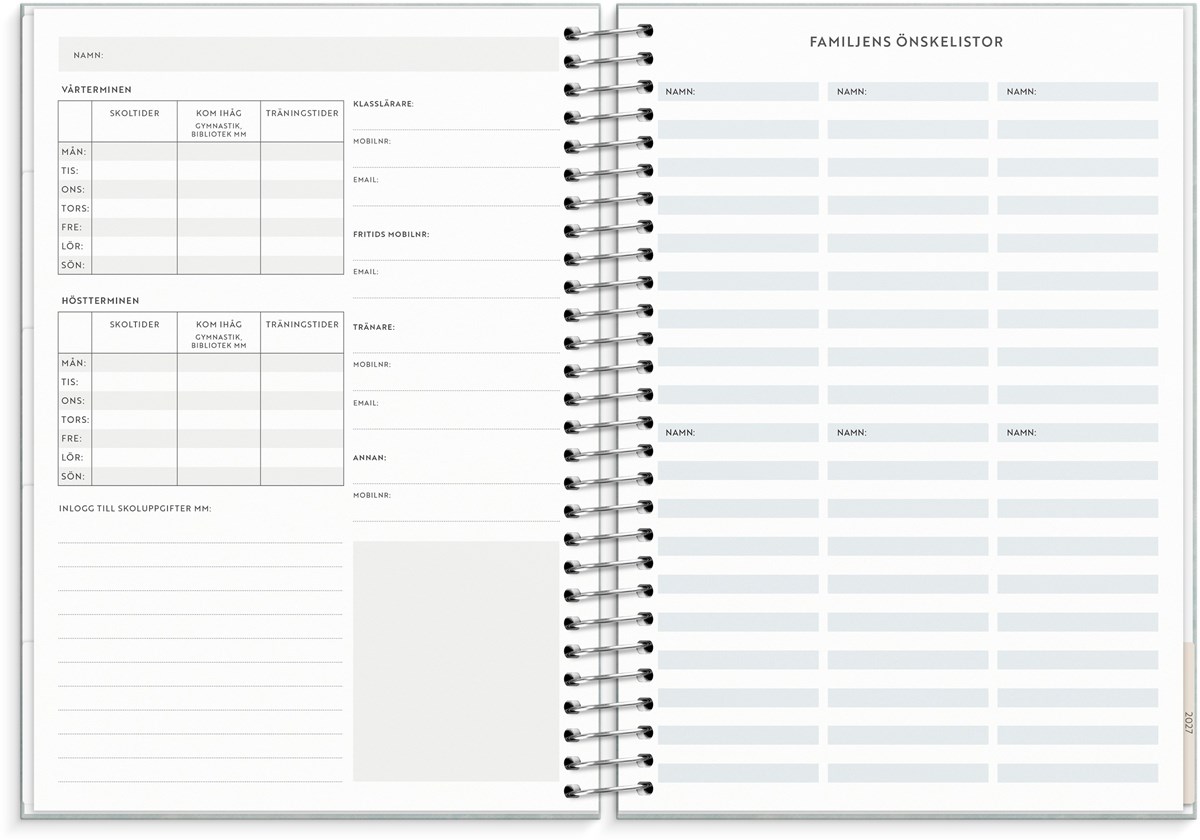Click the FRITIDS MOBILNR field
The height and width of the screenshot is (840, 1200).
tap(455, 248)
